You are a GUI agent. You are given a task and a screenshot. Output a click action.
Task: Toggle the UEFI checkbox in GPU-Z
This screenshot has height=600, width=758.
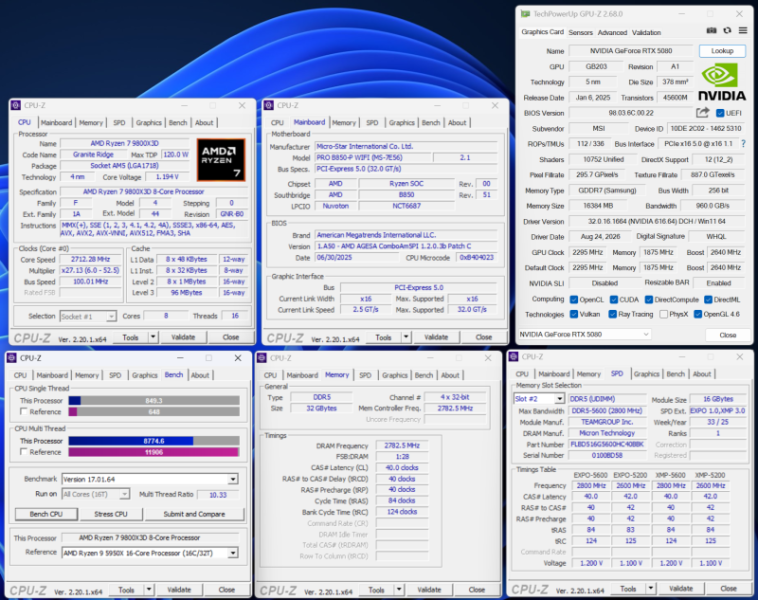720,113
